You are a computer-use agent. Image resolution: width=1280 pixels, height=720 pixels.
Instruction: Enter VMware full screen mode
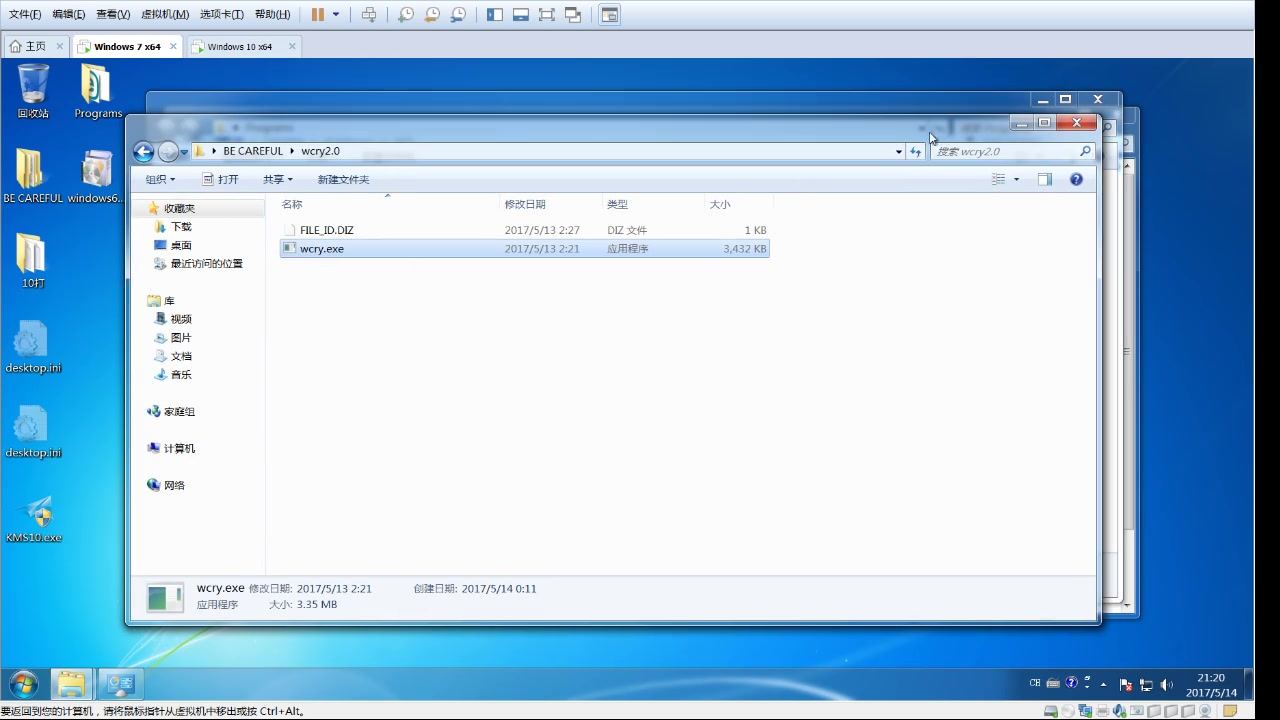pos(547,15)
